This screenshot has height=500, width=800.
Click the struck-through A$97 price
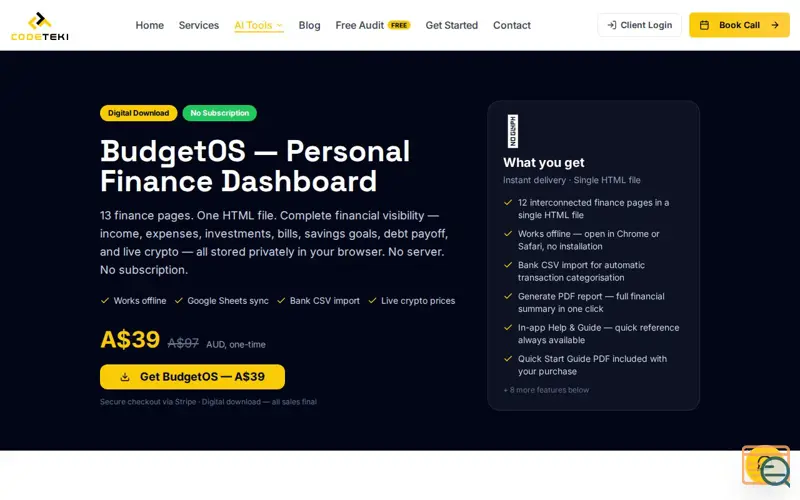pos(183,343)
